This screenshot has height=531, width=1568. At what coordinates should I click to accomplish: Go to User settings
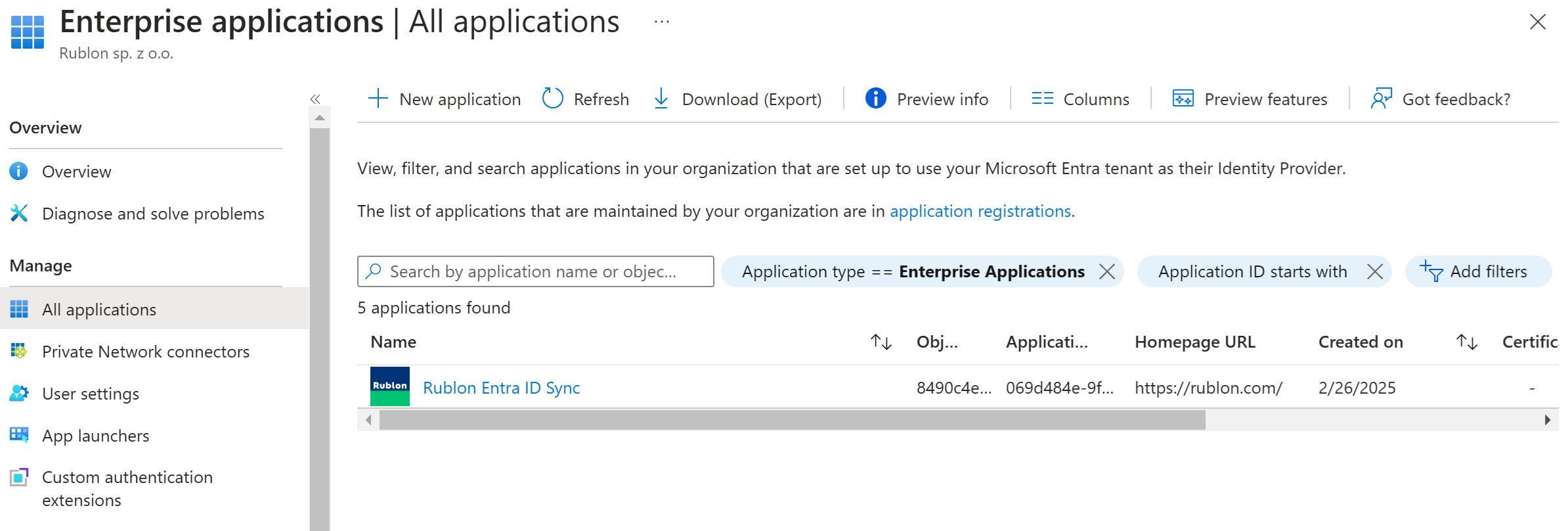point(90,394)
